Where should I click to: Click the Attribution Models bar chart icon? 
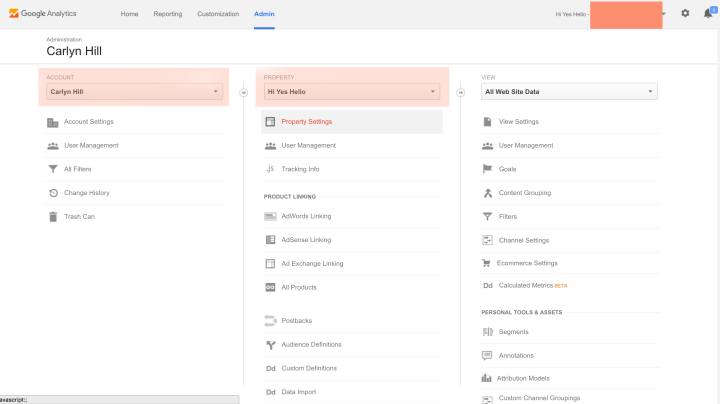[486, 378]
